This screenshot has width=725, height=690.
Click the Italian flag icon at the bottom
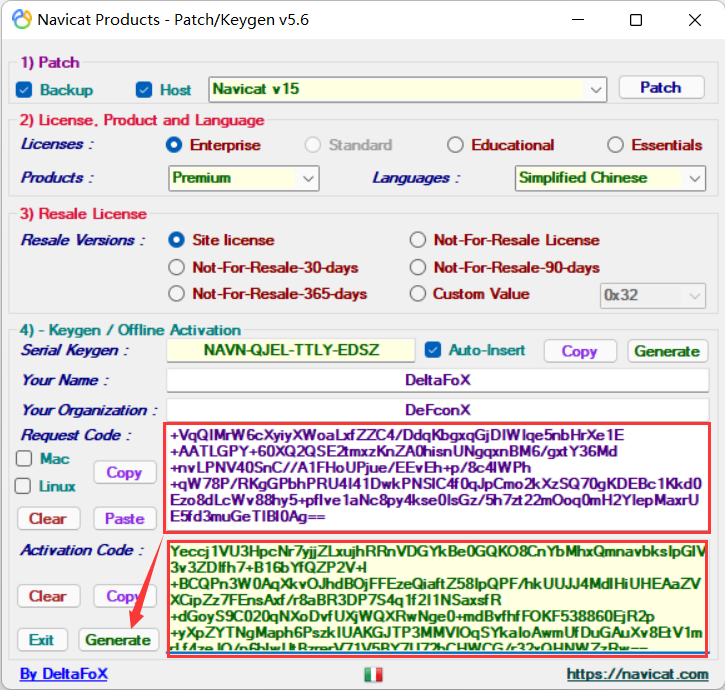coord(373,674)
